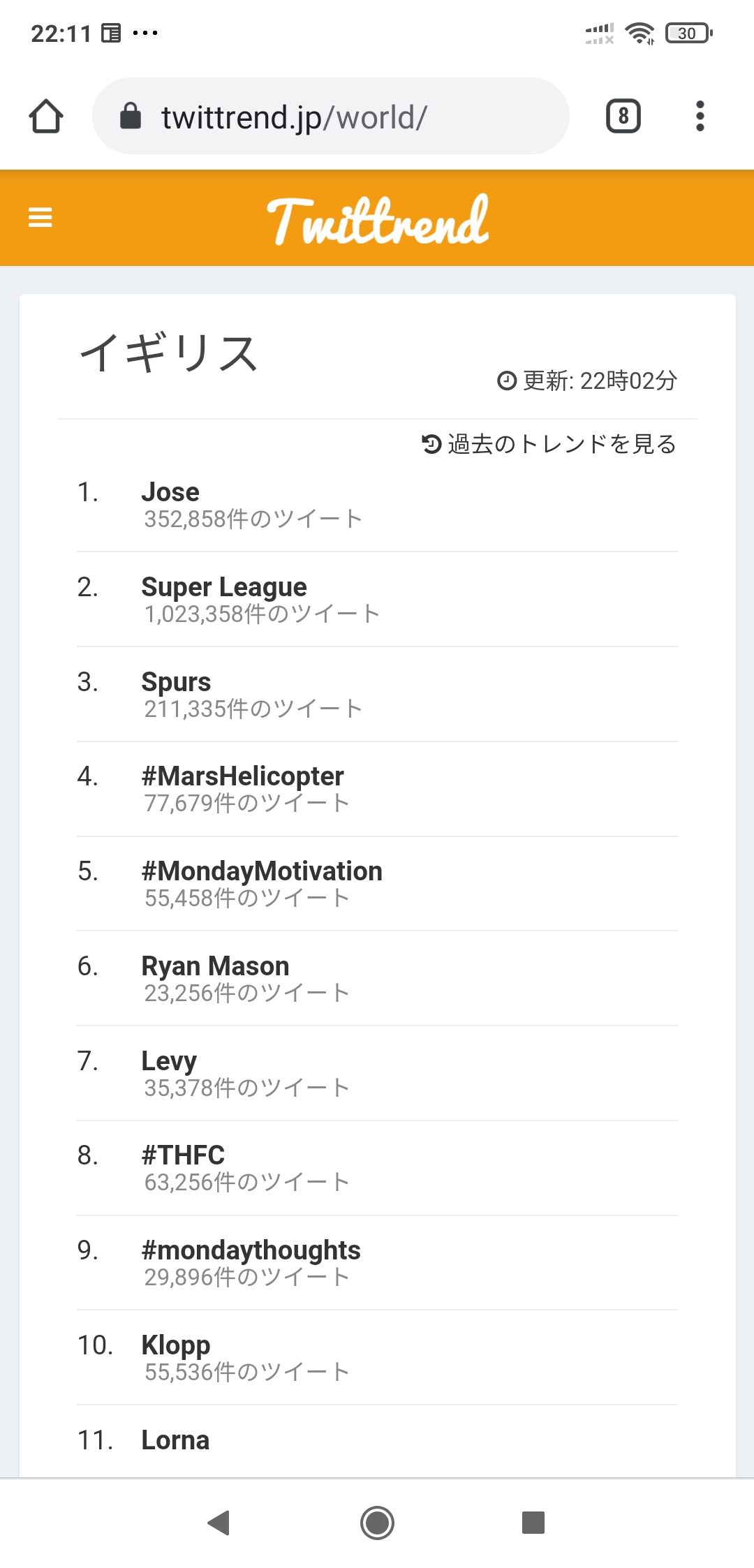Tap the browser home icon
The height and width of the screenshot is (1568, 754).
coord(46,116)
